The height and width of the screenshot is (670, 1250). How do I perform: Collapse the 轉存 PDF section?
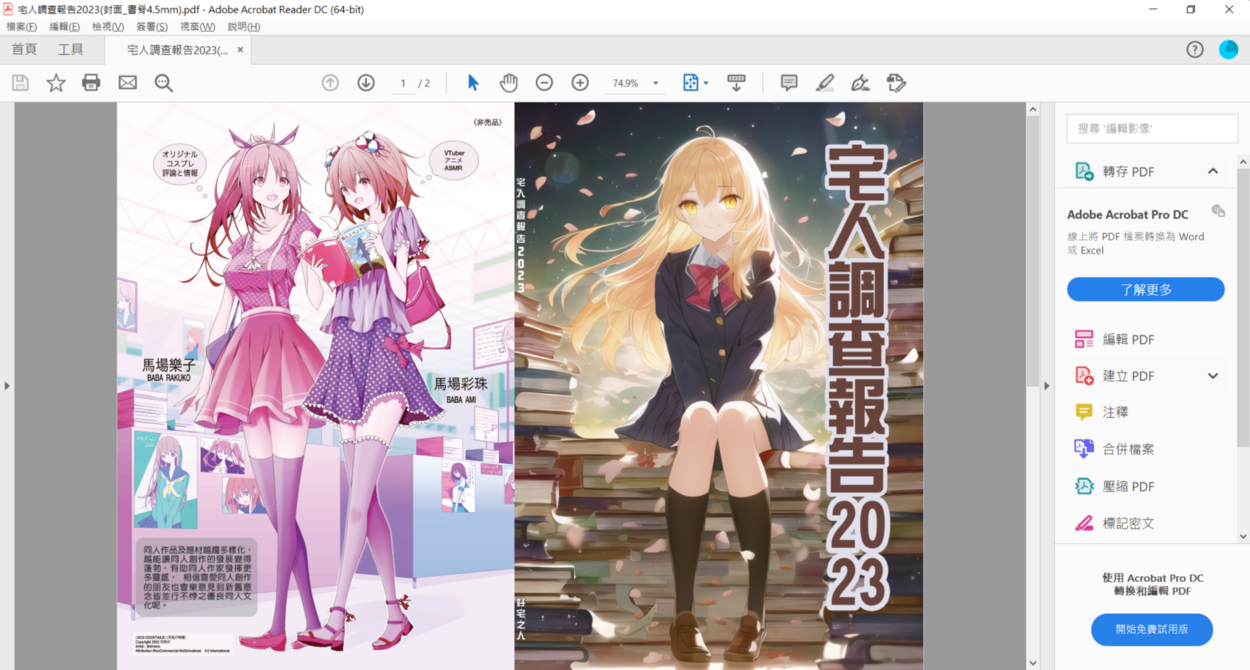click(x=1213, y=171)
